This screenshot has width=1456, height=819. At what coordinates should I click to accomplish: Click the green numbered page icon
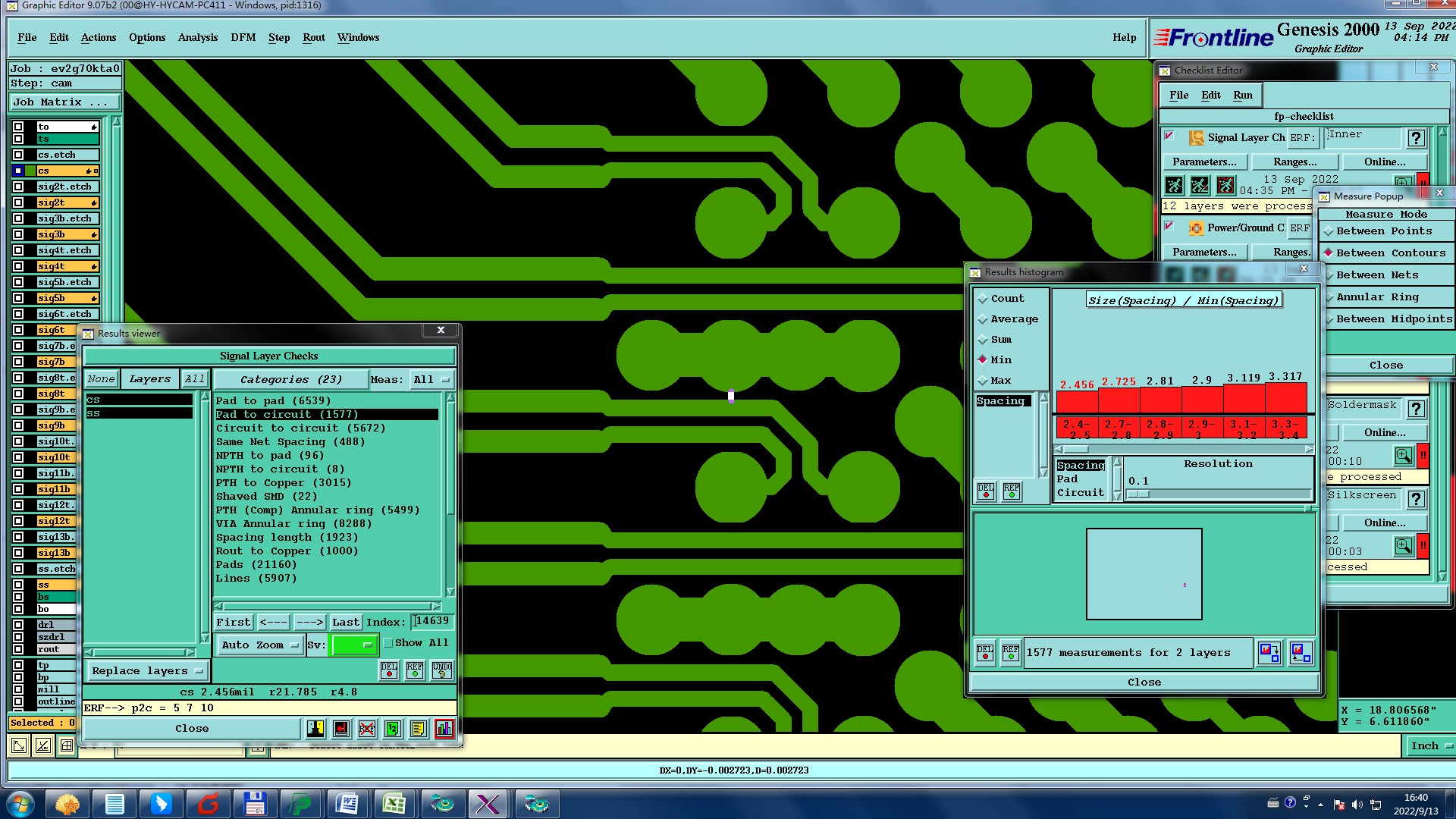393,729
